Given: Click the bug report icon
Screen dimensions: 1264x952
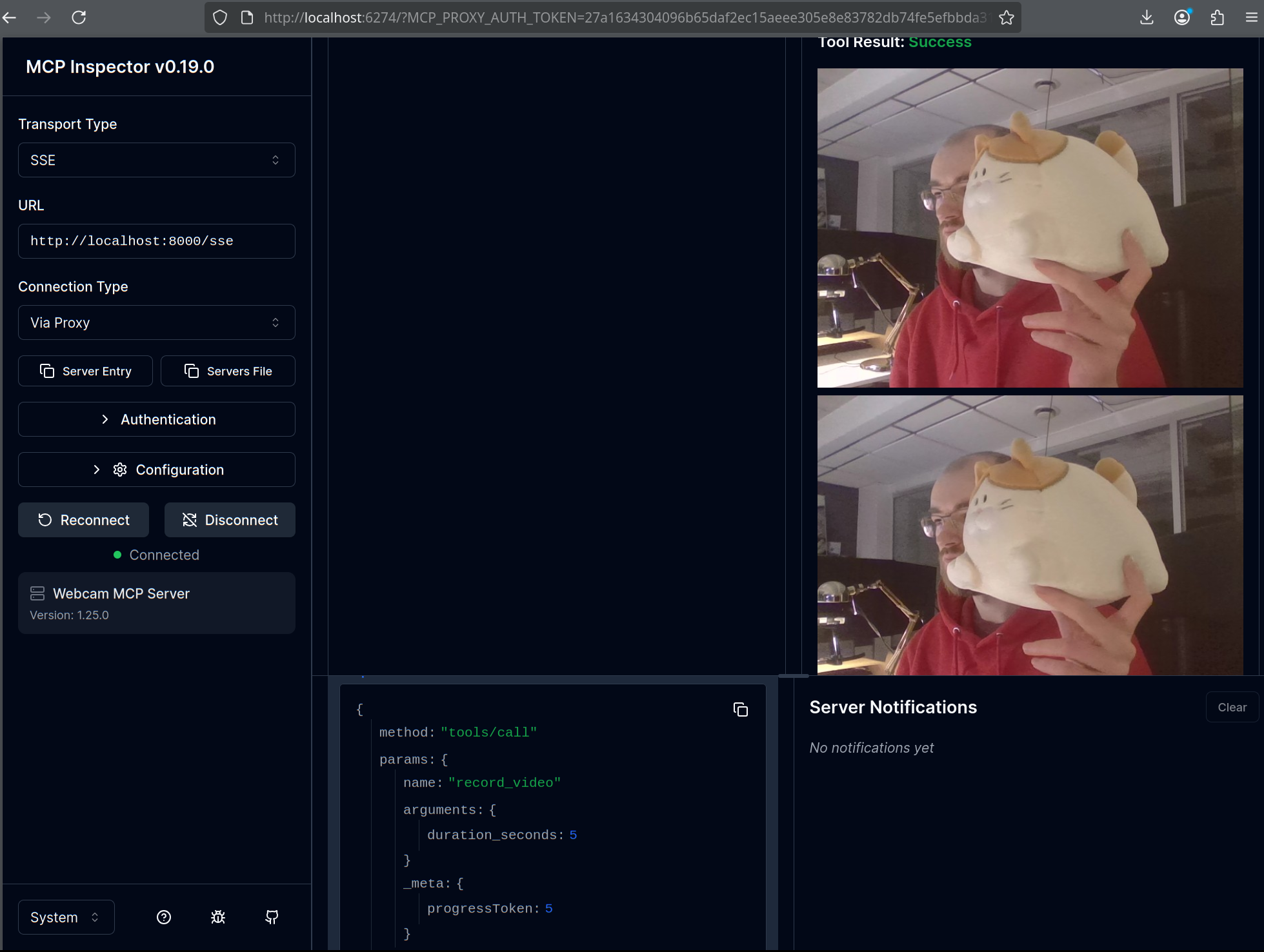Looking at the screenshot, I should [217, 917].
